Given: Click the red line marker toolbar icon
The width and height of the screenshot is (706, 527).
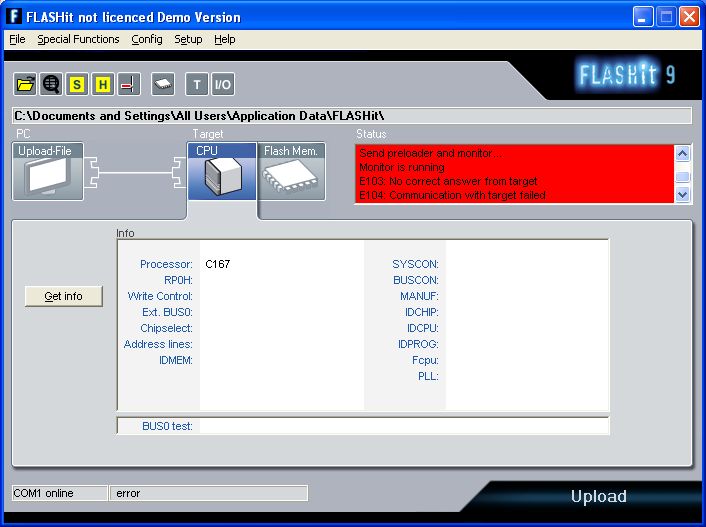Looking at the screenshot, I should pos(129,84).
